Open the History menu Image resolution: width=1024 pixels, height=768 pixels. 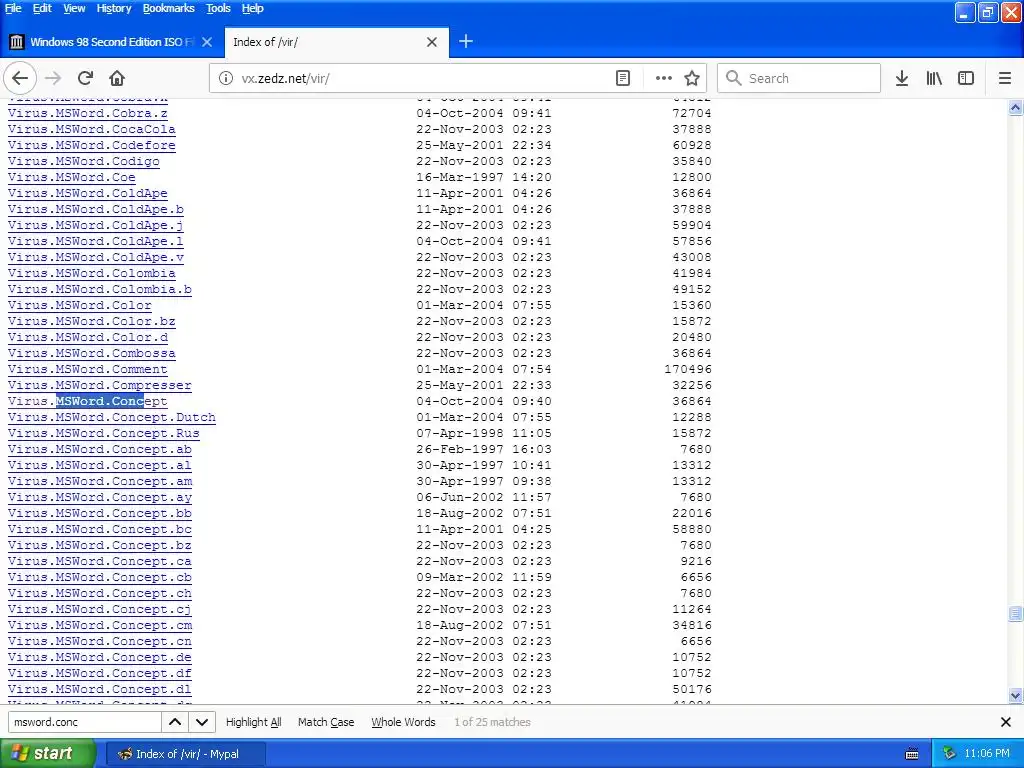pos(114,8)
